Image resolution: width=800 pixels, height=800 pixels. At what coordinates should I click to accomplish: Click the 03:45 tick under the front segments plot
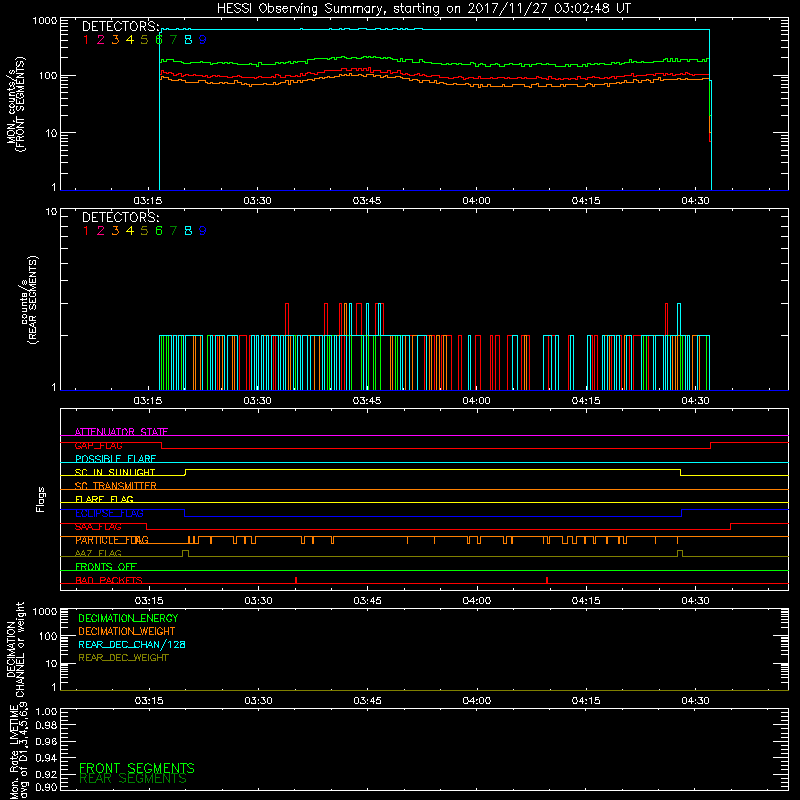[x=367, y=201]
